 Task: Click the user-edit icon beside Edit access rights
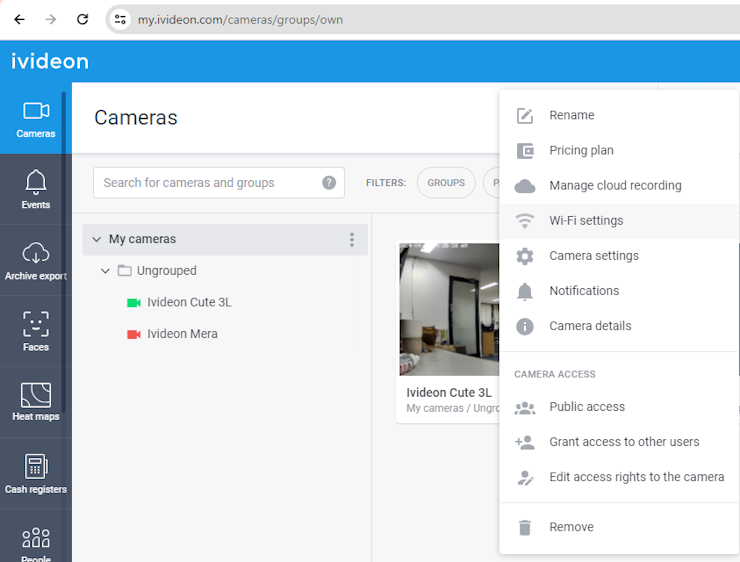pyautogui.click(x=525, y=478)
